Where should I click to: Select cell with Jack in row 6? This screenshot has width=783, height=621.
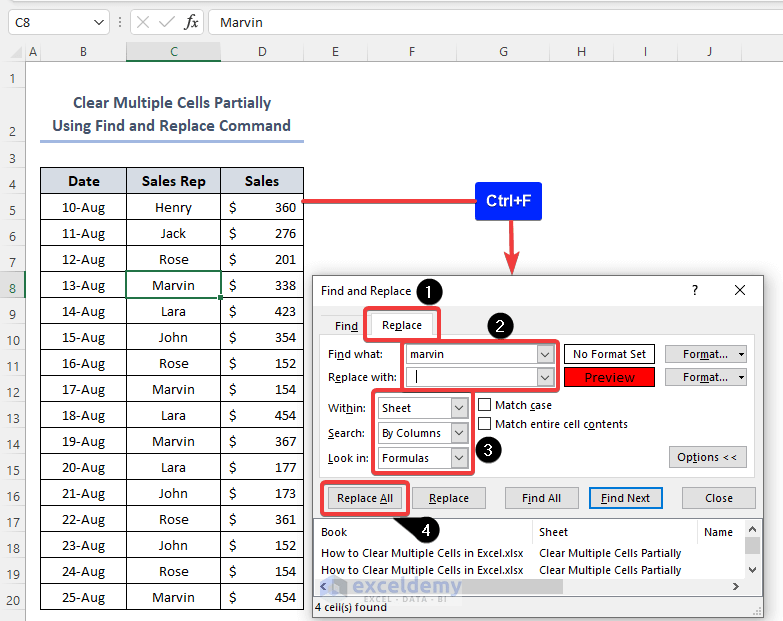(x=173, y=233)
